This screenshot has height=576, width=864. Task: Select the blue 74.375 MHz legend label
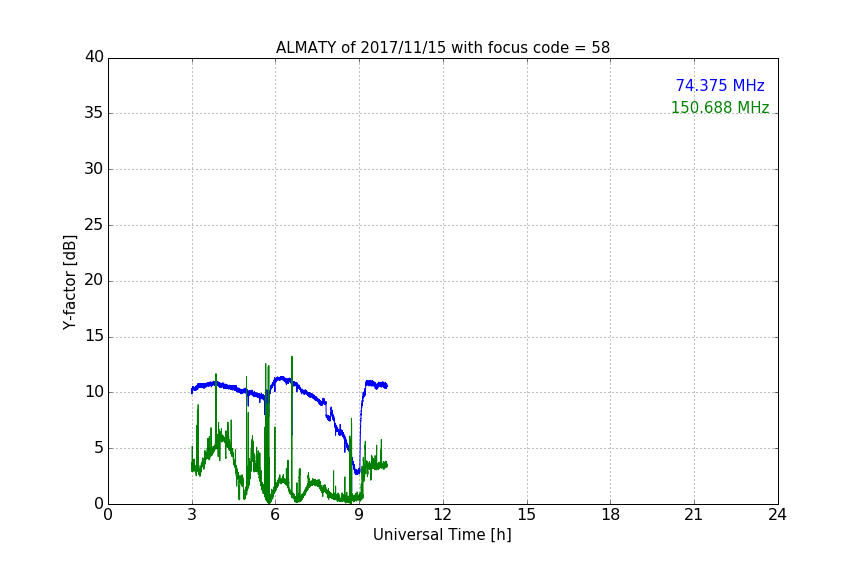(720, 85)
